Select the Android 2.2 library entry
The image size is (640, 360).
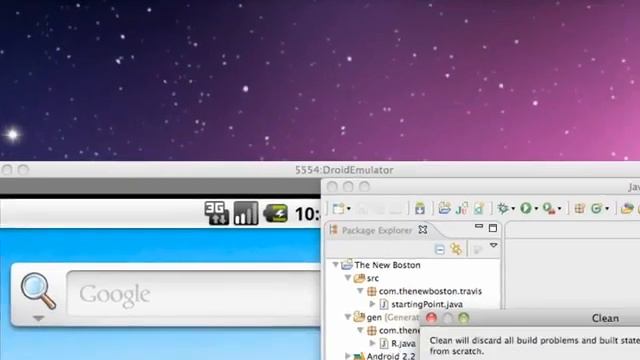(x=391, y=356)
